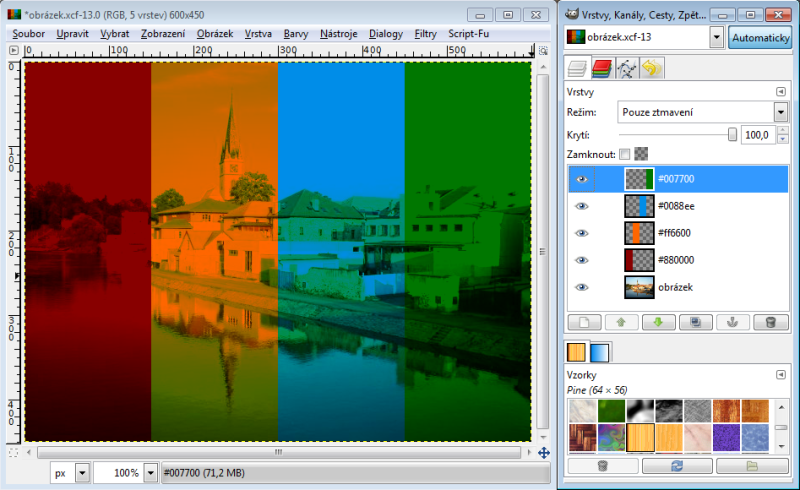
Task: Toggle visibility of the obrázek layer
Action: coord(582,287)
